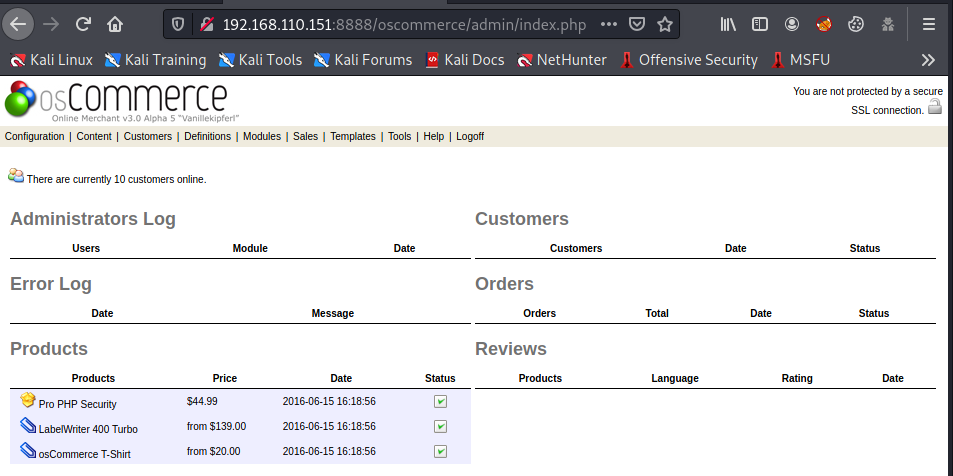
Task: Open the Firefox account icon
Action: [x=792, y=24]
